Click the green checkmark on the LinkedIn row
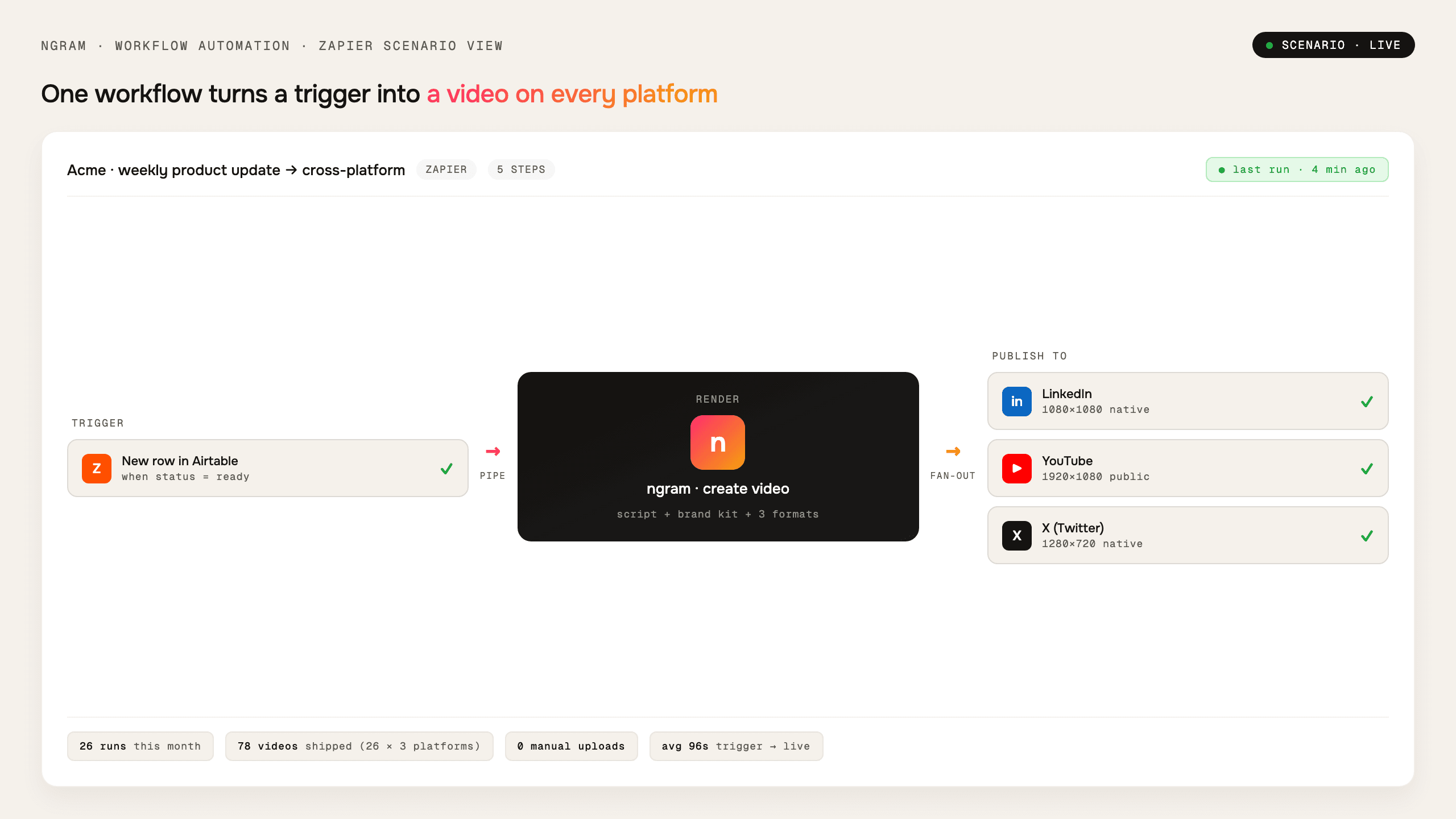The image size is (1456, 819). (x=1367, y=402)
